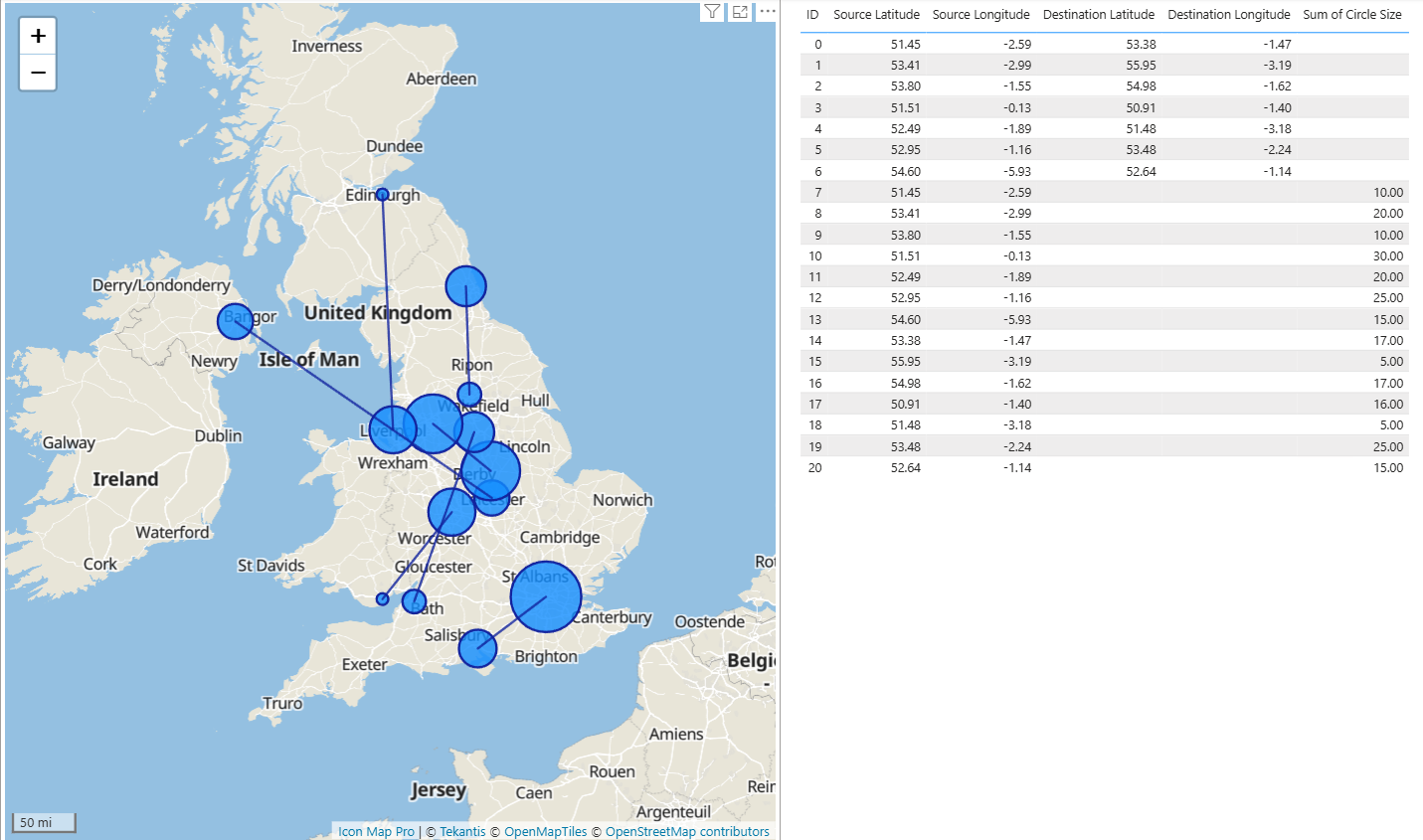
Task: Click the circle marker over Edinburgh
Action: 382,195
